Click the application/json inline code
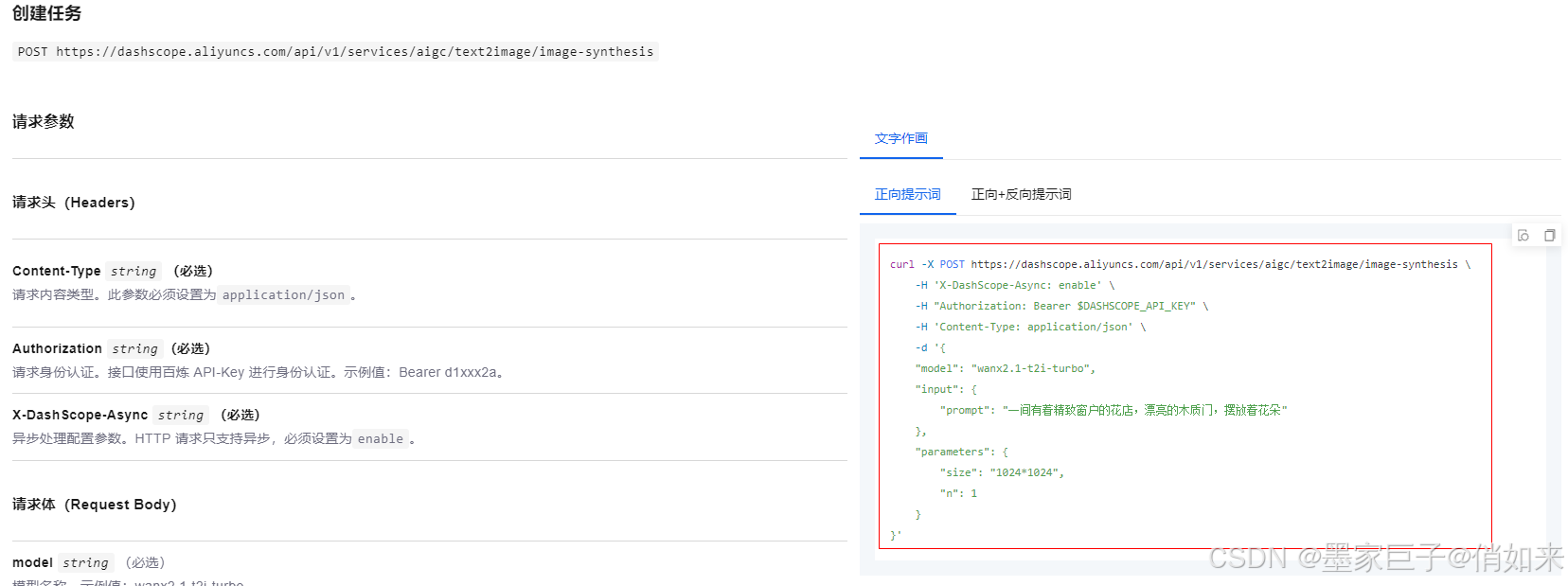The image size is (1568, 586). [x=283, y=295]
